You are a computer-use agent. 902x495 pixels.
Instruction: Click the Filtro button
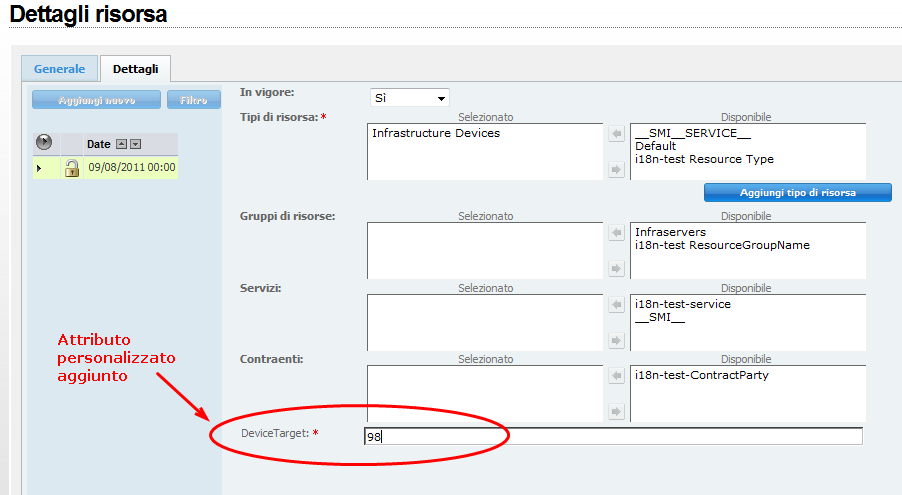coord(194,100)
